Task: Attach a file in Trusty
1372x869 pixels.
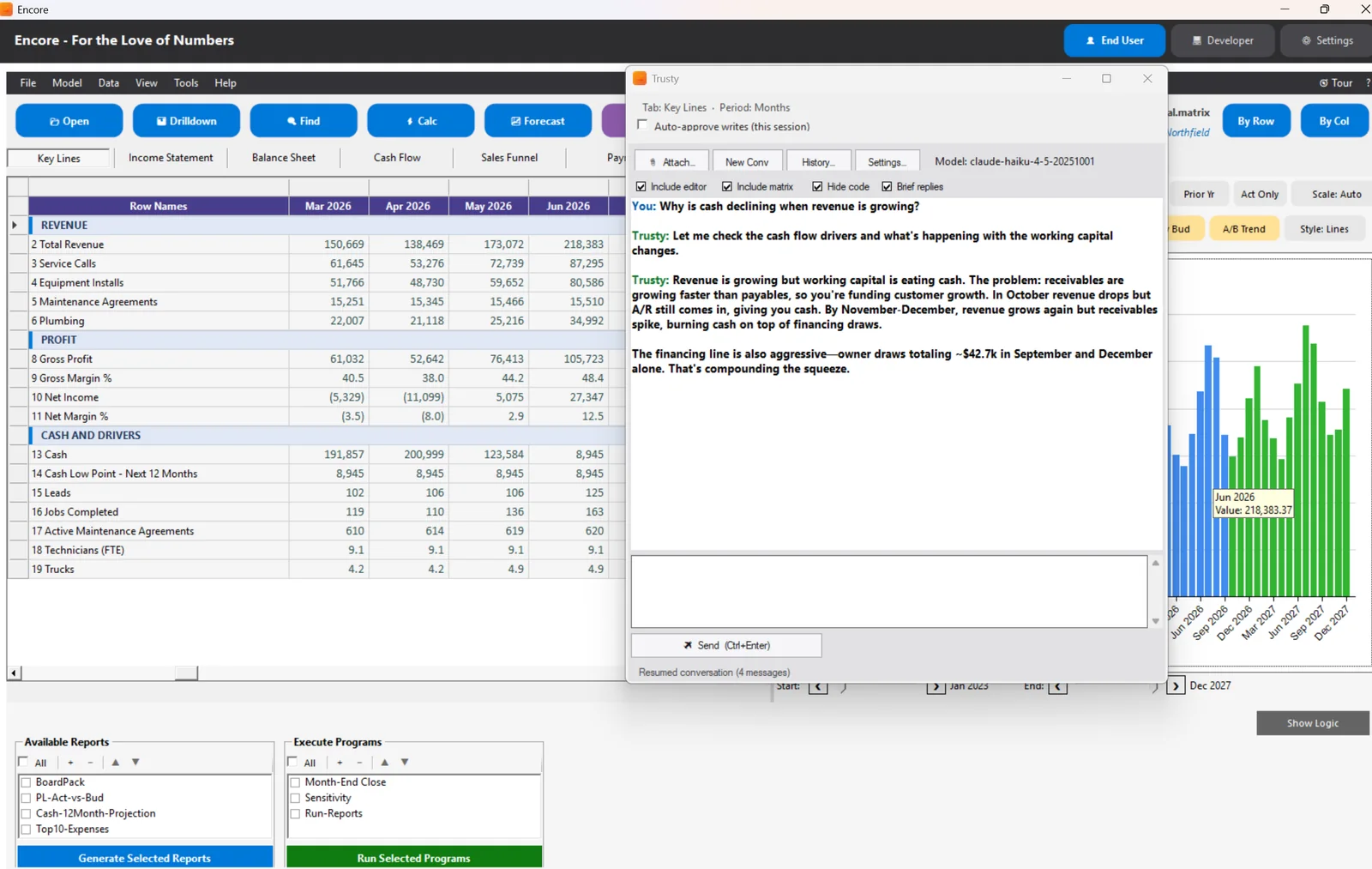Action: tap(671, 161)
